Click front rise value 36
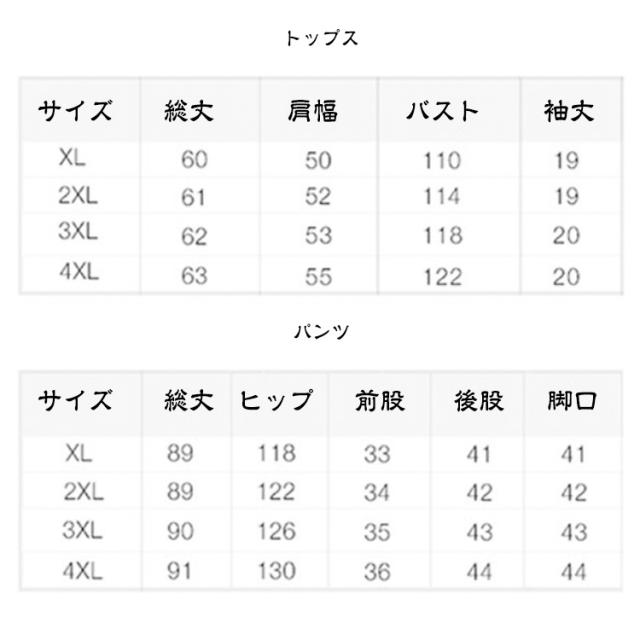Viewport: 640px width, 640px height. (x=377, y=572)
